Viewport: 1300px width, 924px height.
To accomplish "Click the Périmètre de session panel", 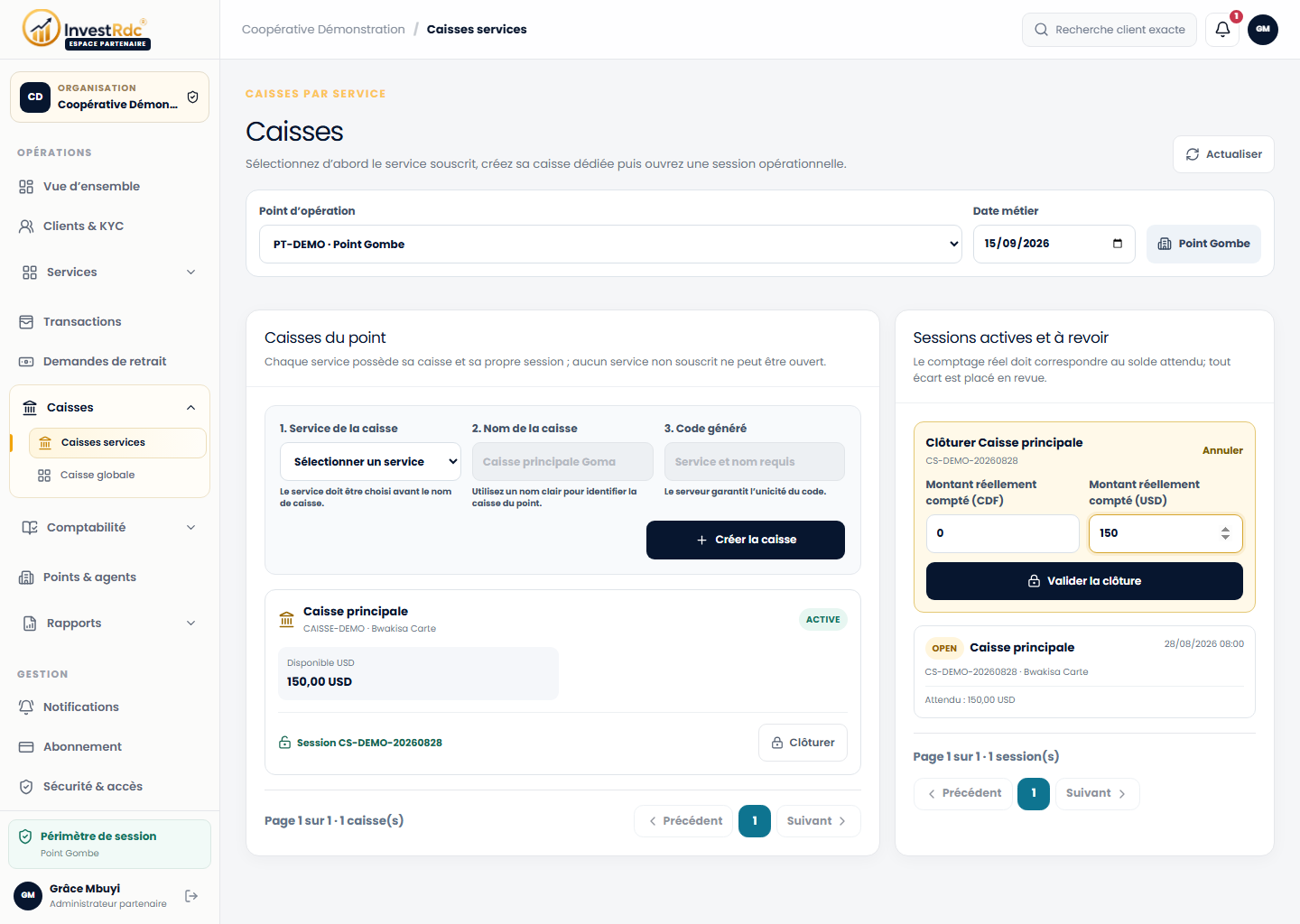I will point(109,844).
